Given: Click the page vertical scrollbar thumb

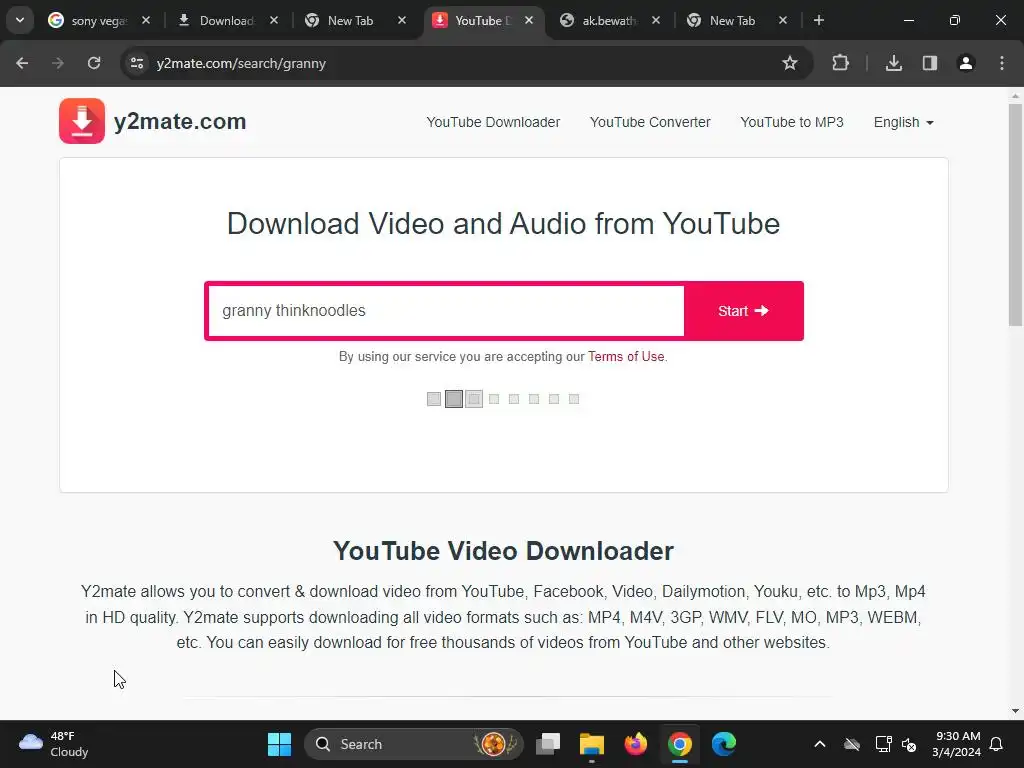Looking at the screenshot, I should point(1015,214).
